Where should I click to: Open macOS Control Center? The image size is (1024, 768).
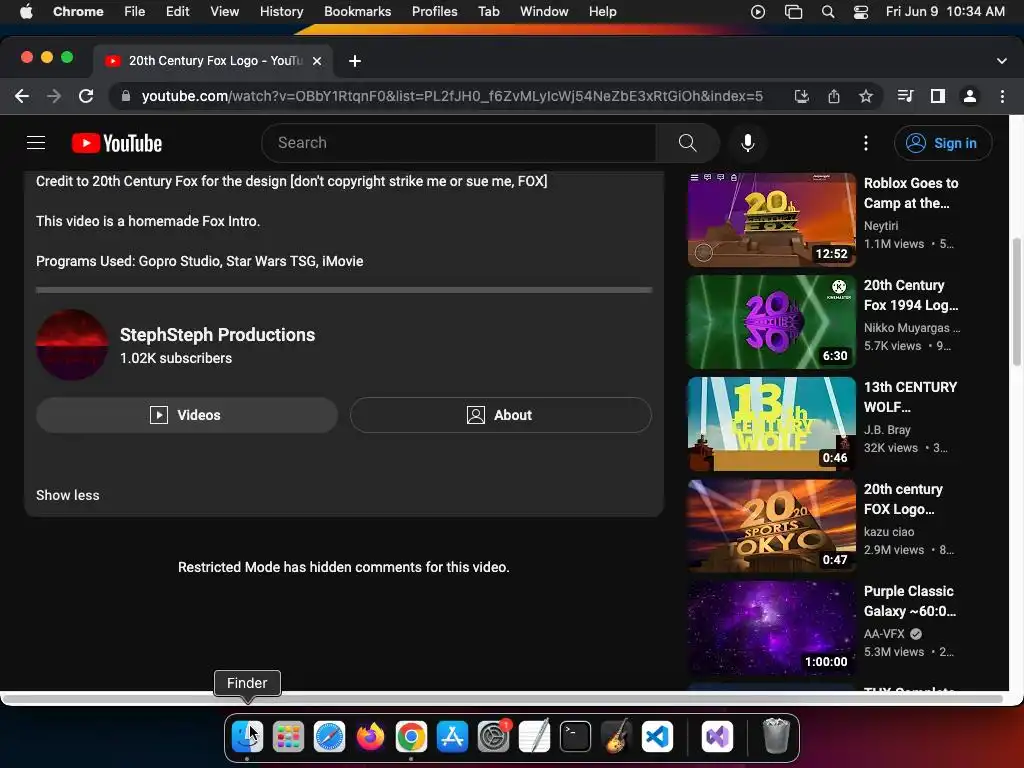pos(861,12)
